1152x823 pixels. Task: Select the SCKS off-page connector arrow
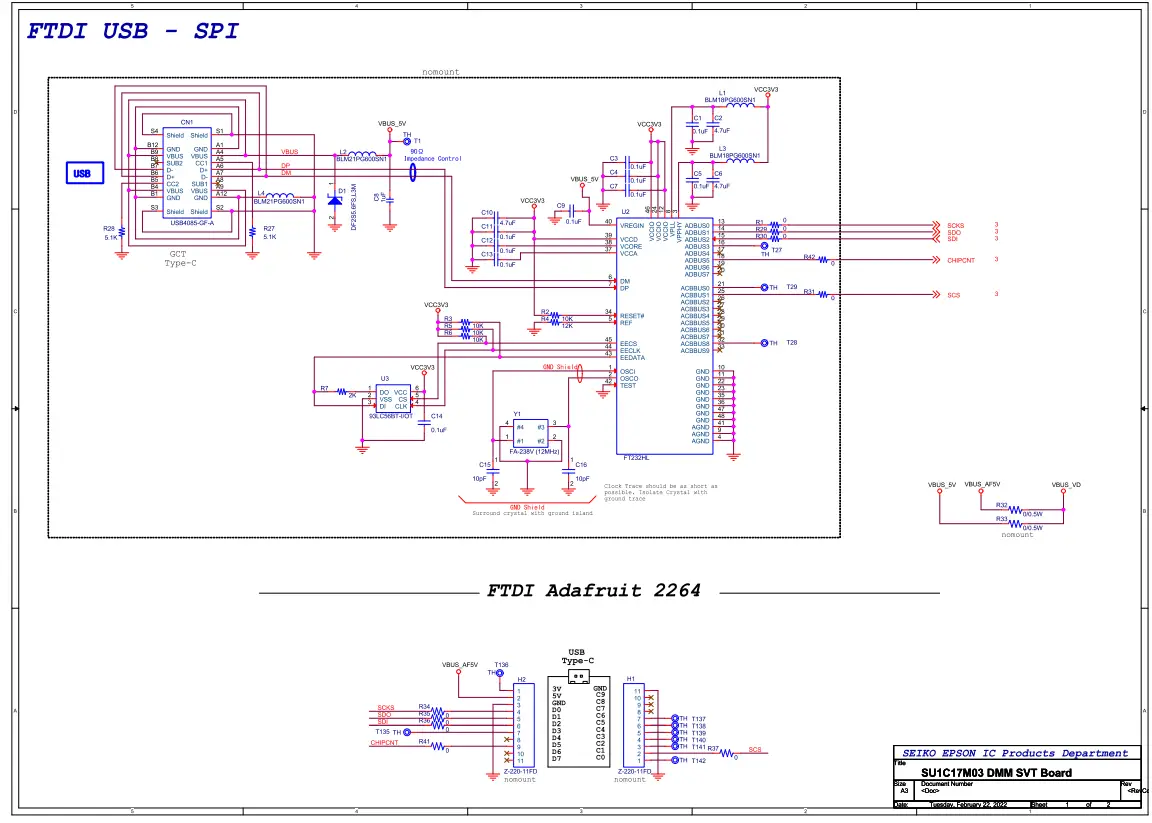[935, 225]
